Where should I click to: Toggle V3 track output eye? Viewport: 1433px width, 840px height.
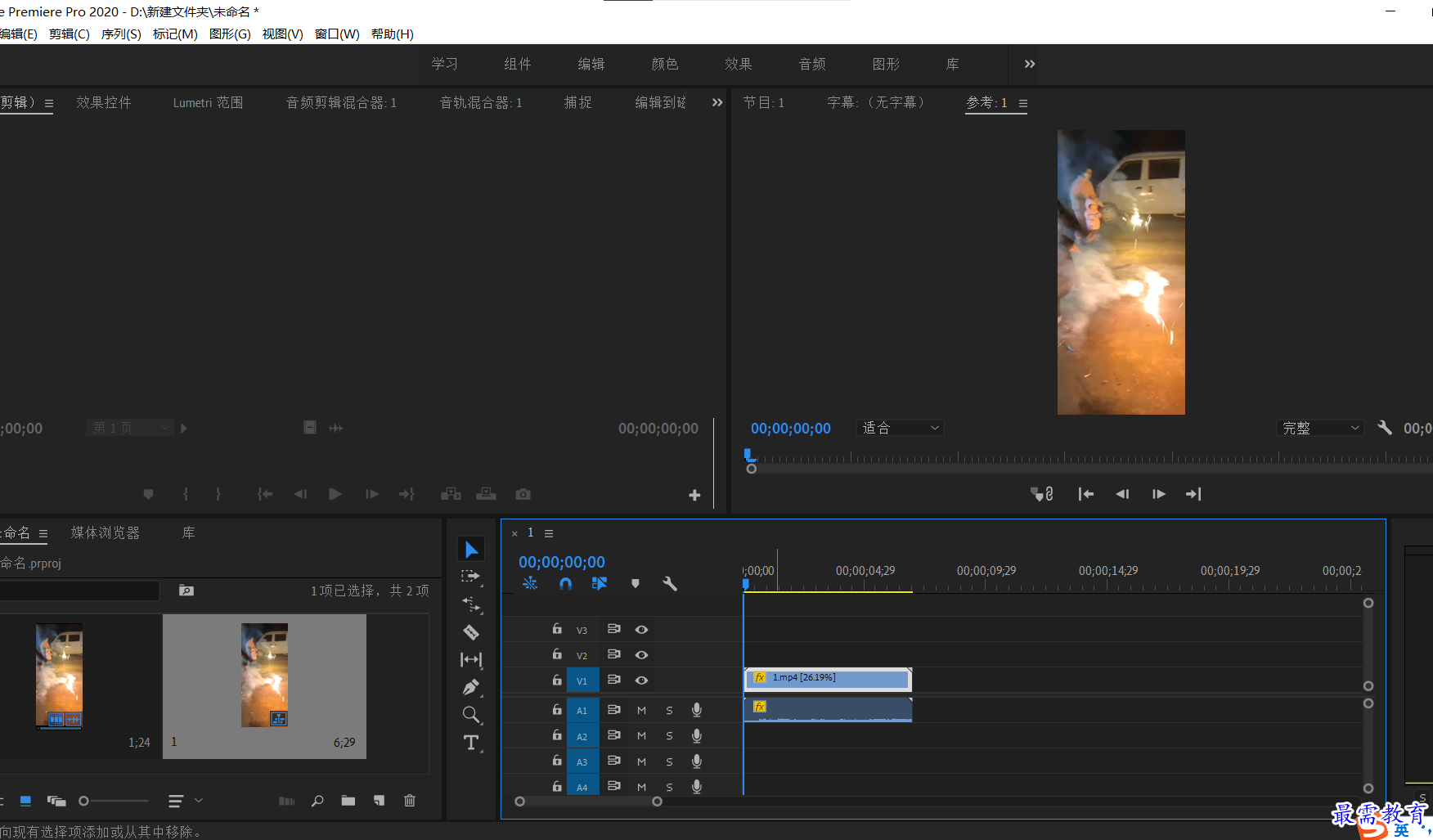642,630
